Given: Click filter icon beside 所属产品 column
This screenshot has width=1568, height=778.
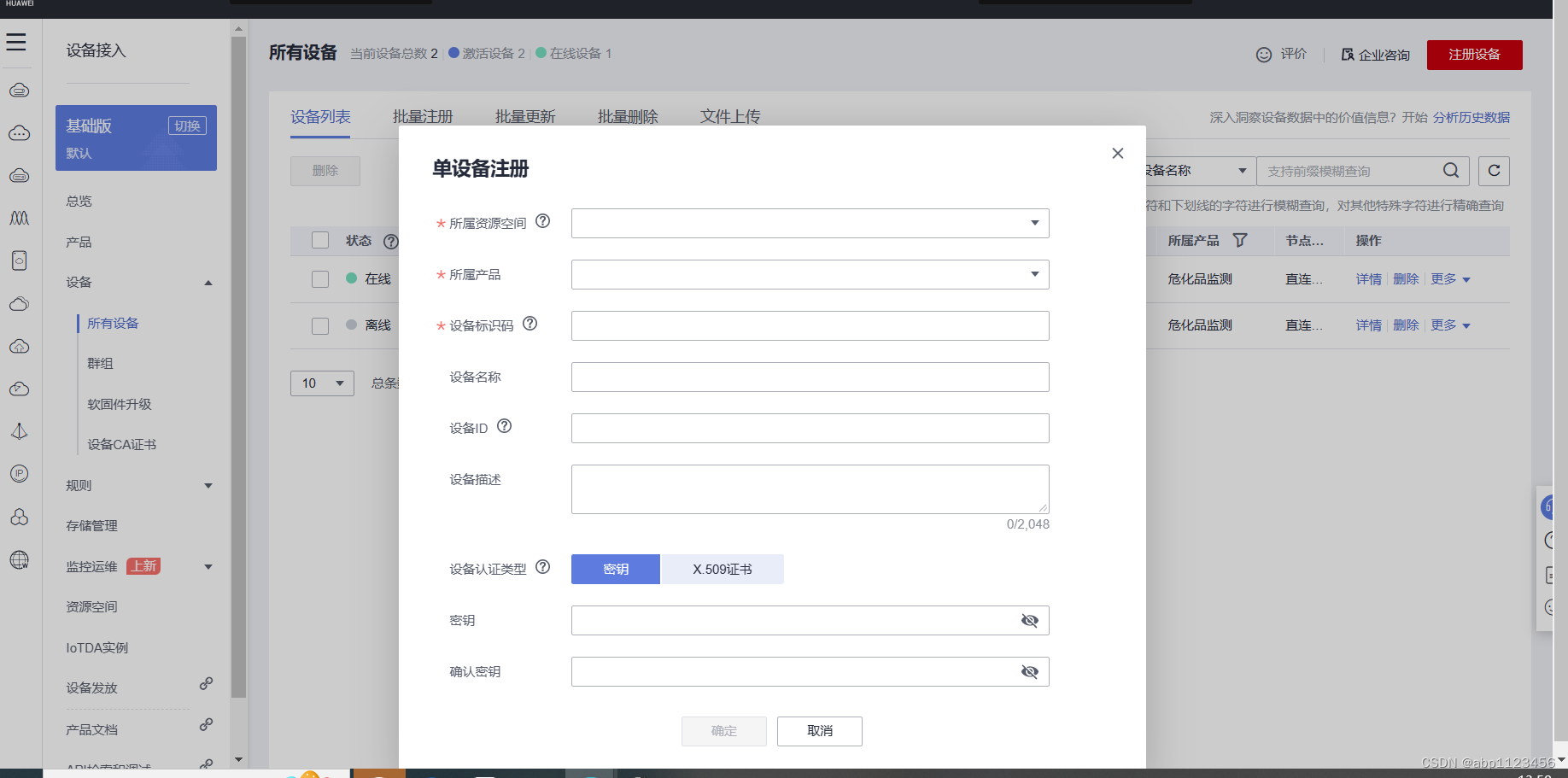Looking at the screenshot, I should pyautogui.click(x=1239, y=241).
